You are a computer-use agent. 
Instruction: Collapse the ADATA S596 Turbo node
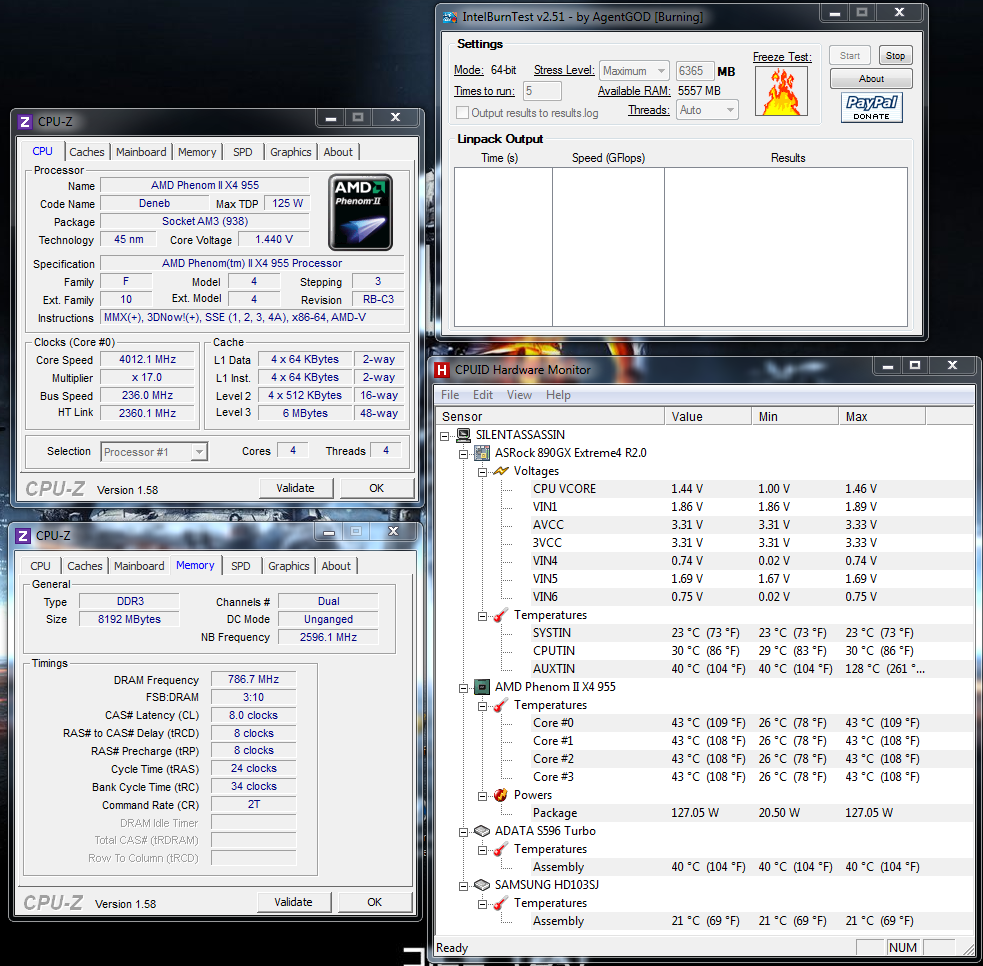coord(463,832)
